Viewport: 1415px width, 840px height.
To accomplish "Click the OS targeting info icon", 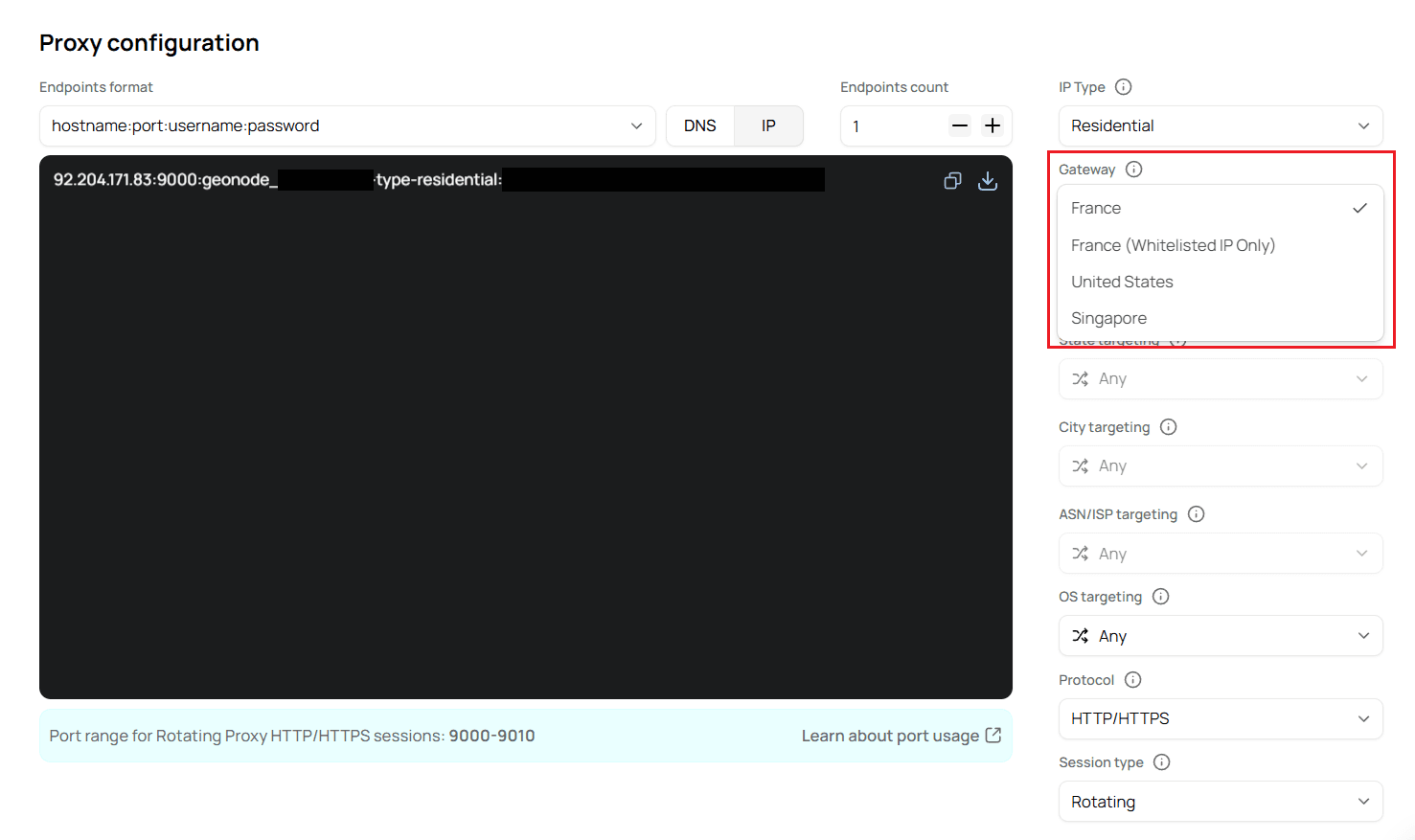I will coord(1160,597).
